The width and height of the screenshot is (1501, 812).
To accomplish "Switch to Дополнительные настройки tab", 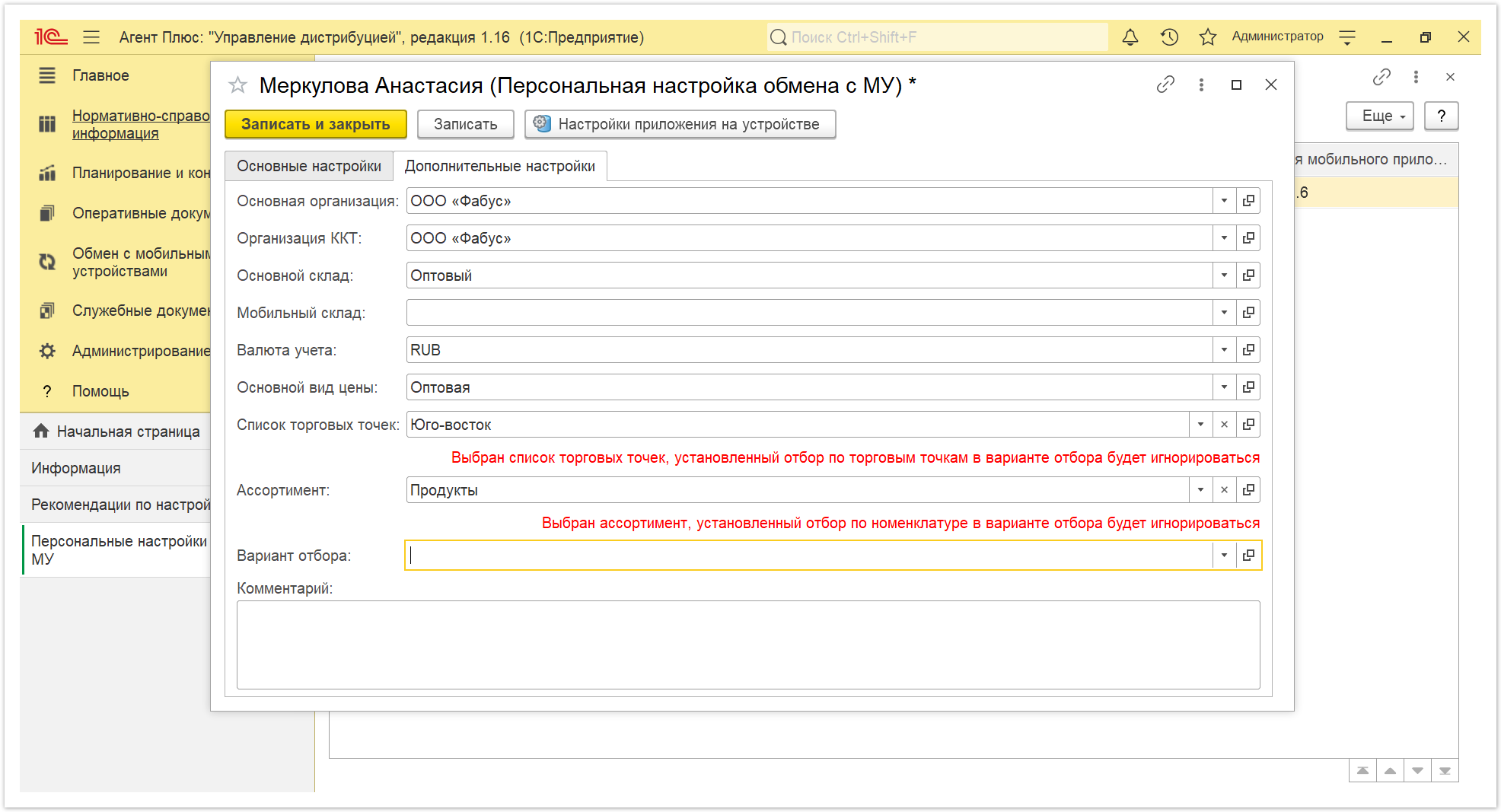I will [499, 166].
